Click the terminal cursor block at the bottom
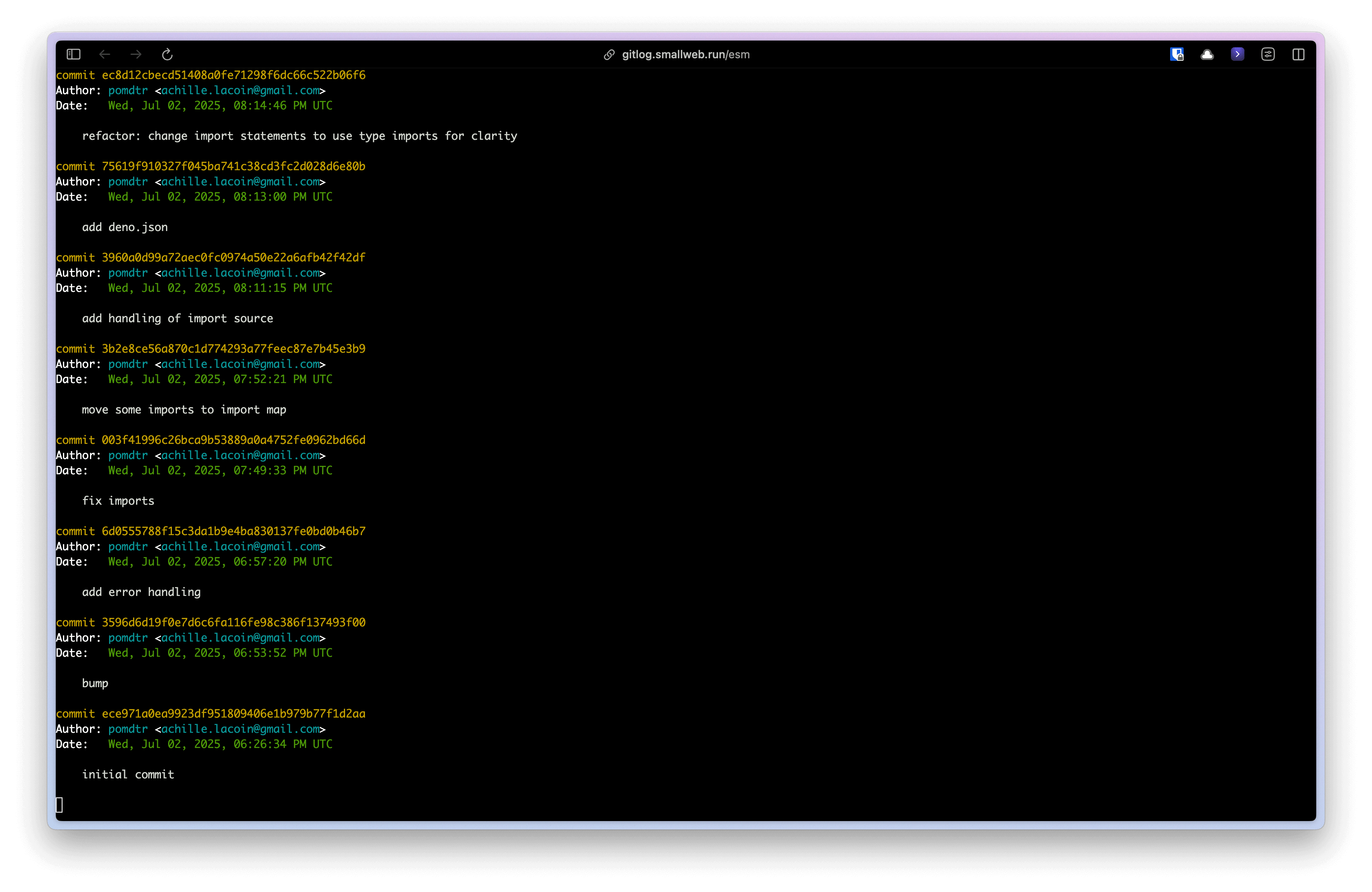The width and height of the screenshot is (1372, 892). (60, 805)
